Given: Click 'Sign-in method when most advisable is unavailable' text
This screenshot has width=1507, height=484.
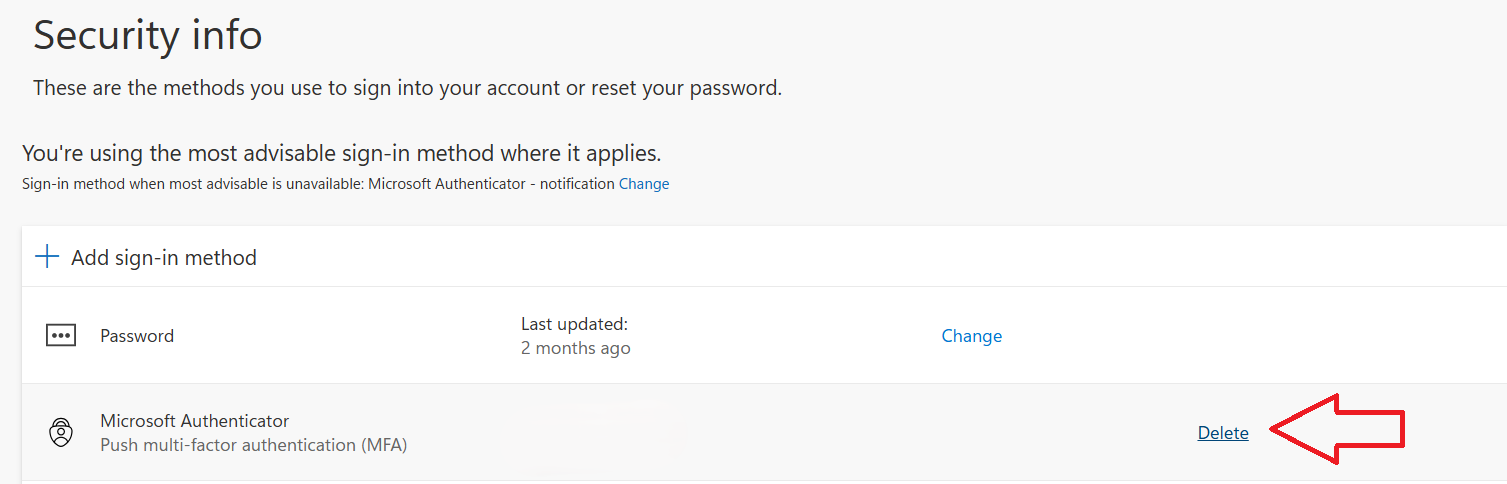Looking at the screenshot, I should [x=193, y=184].
